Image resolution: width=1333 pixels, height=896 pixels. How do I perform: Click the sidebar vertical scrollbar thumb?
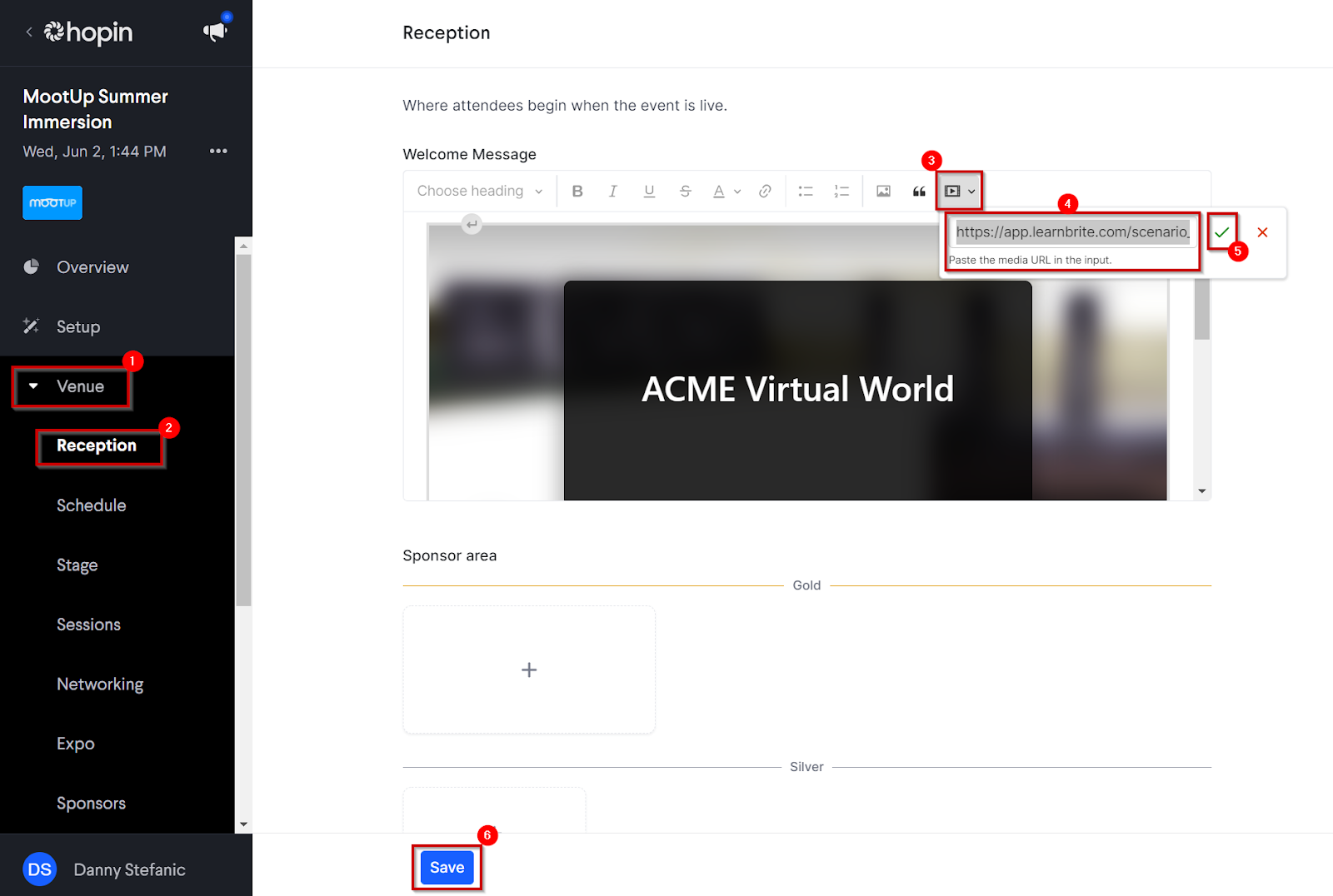click(243, 430)
